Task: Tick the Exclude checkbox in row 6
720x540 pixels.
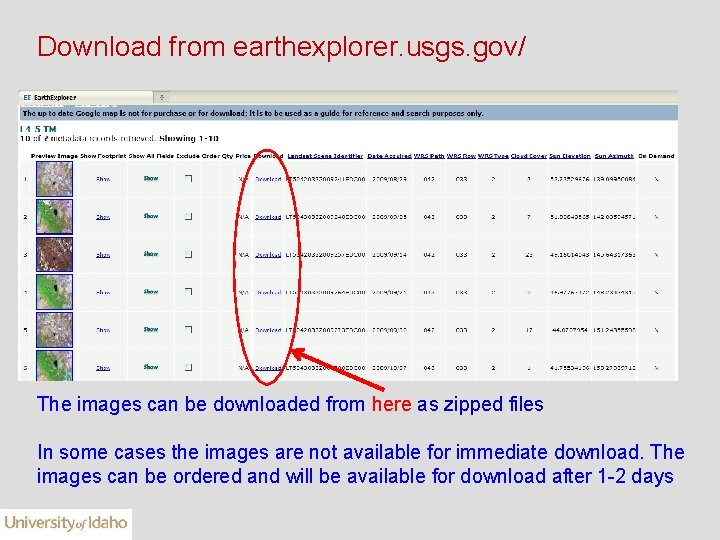Action: tap(188, 367)
